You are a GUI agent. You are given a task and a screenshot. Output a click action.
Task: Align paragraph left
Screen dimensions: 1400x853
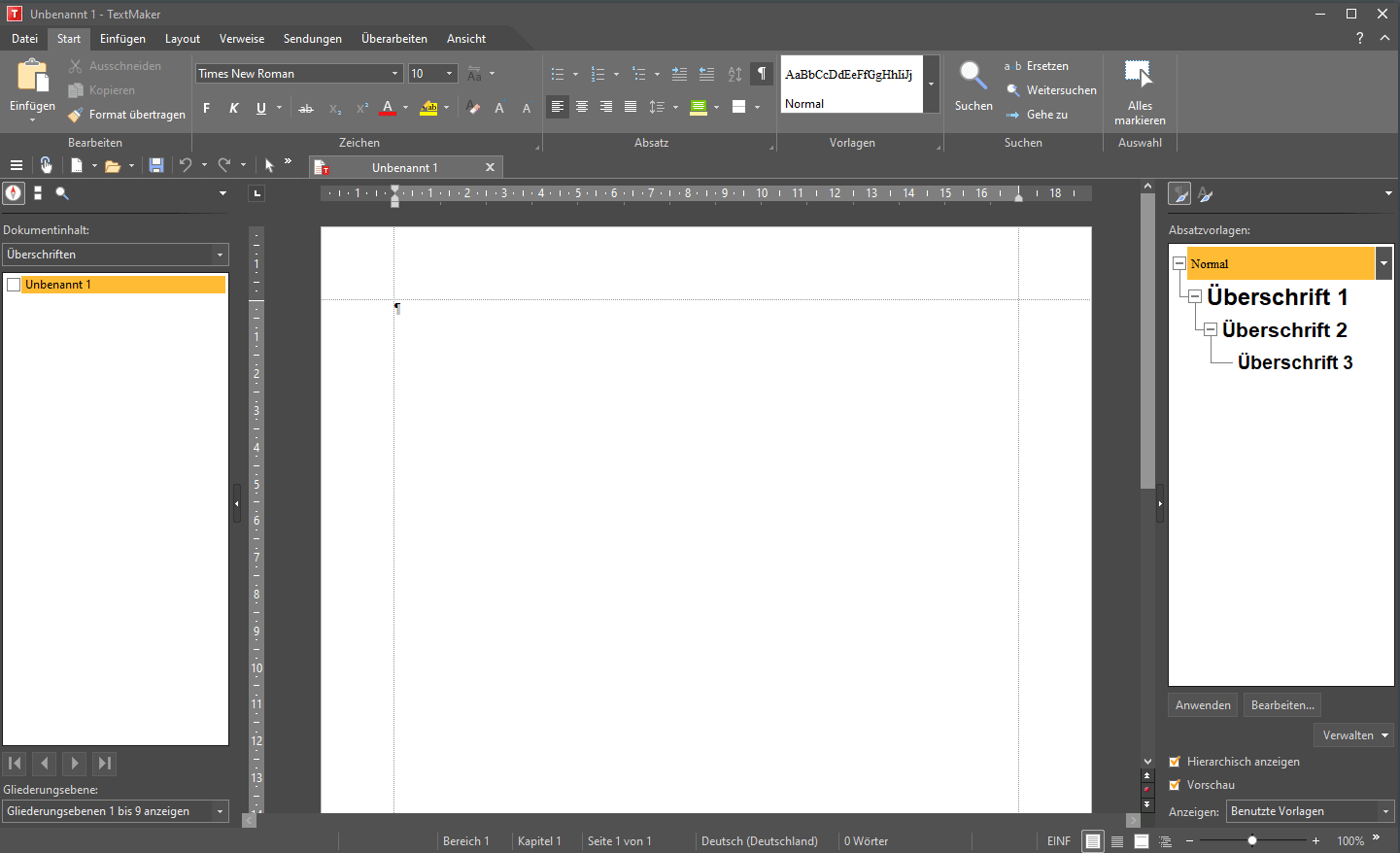[557, 107]
